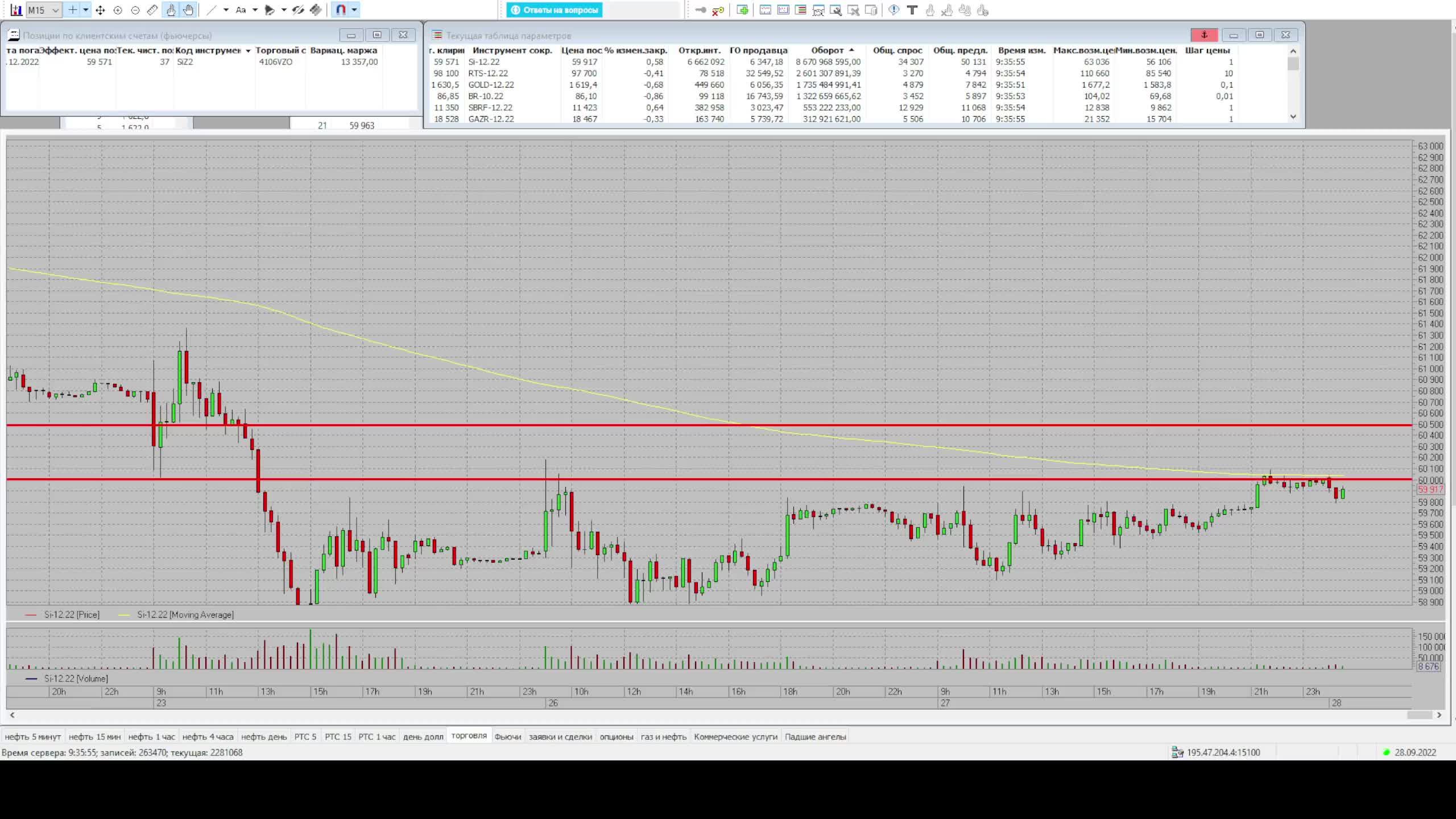This screenshot has width=1456, height=819.
Task: Click the Ответы на вопросы button
Action: [555, 10]
